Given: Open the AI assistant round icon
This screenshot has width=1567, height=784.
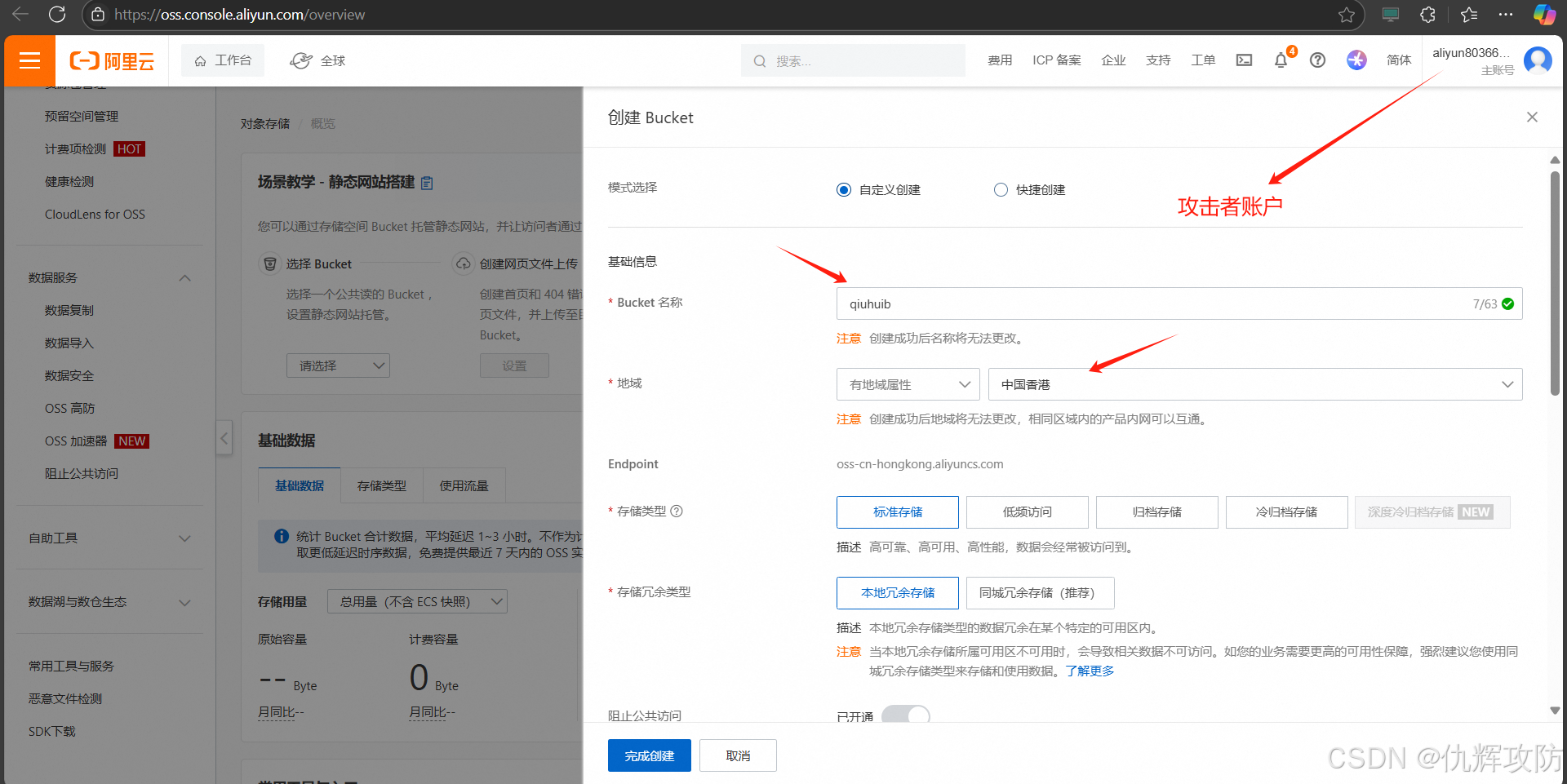Looking at the screenshot, I should (x=1356, y=60).
